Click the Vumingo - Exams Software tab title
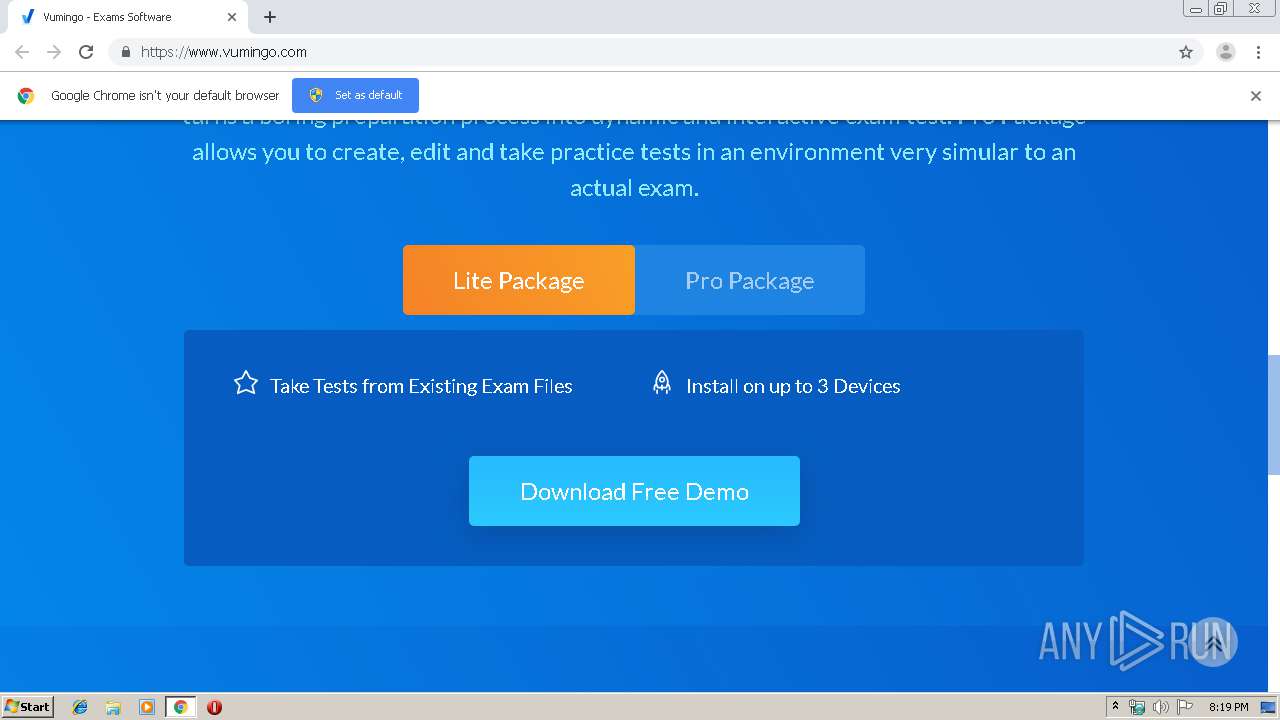1280x720 pixels. pos(107,17)
